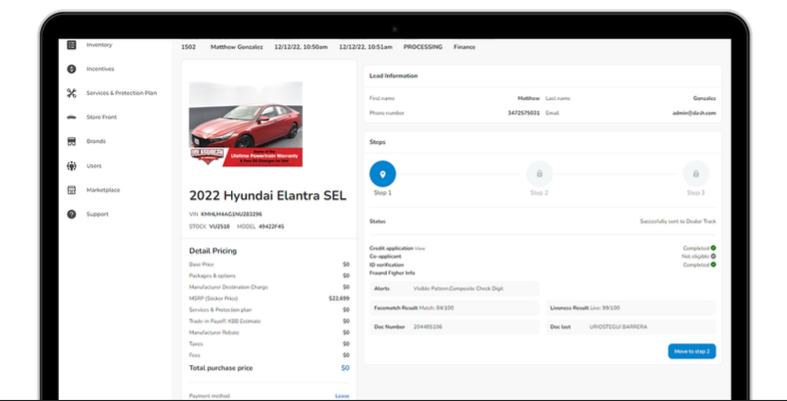Open the Credit application View link

(x=420, y=247)
